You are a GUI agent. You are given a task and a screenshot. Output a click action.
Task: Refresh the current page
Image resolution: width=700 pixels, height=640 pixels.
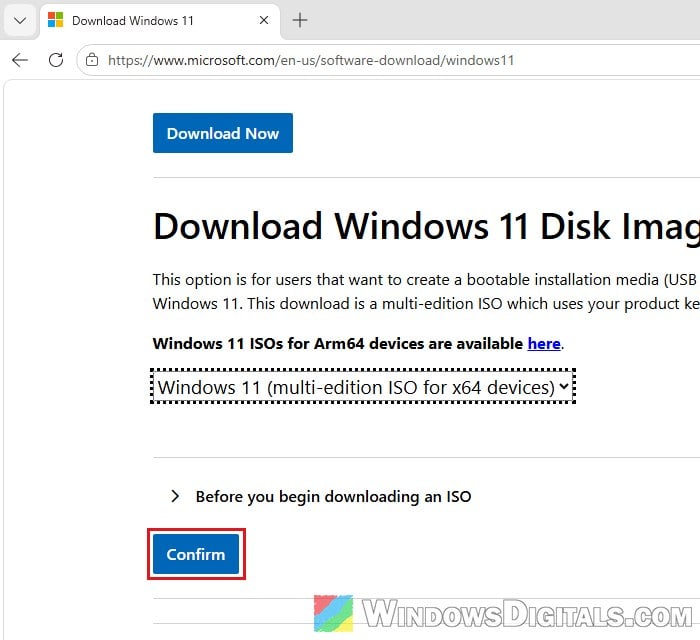pos(56,60)
